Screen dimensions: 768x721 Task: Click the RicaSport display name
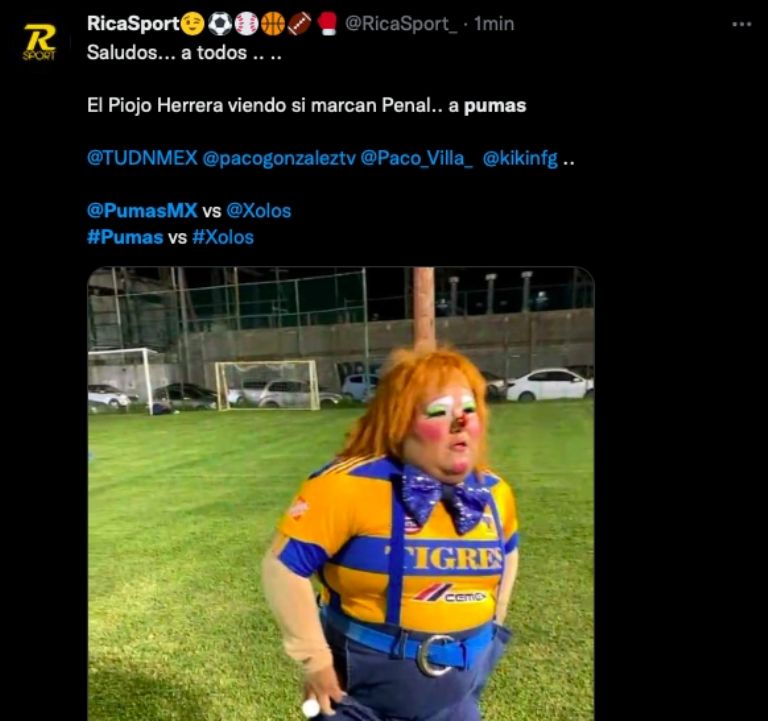(132, 24)
